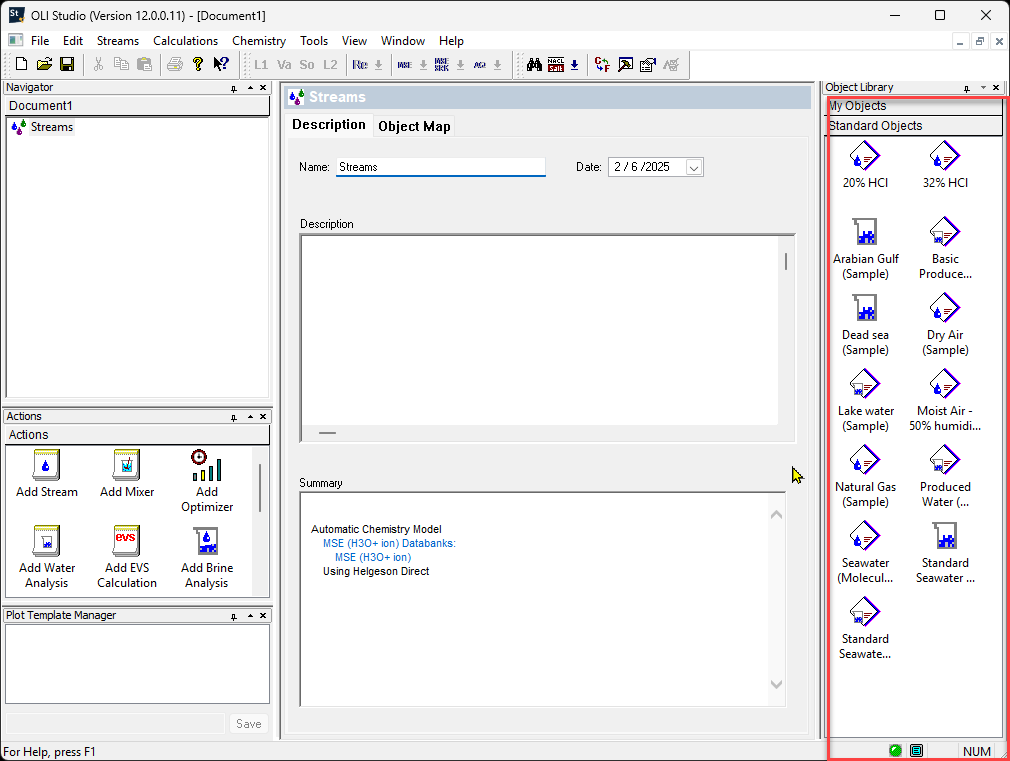Select Lake water (Sample) object
The height and width of the screenshot is (761, 1010).
pyautogui.click(x=865, y=401)
